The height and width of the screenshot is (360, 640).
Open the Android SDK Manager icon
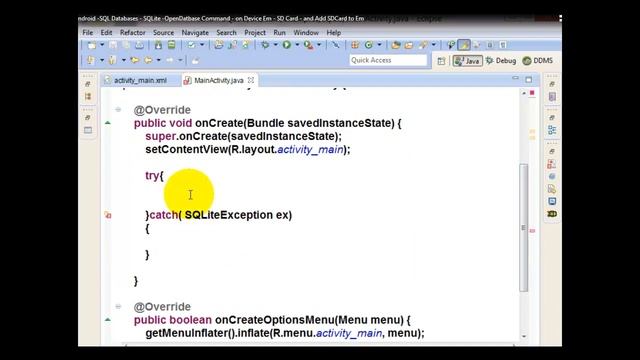158,45
